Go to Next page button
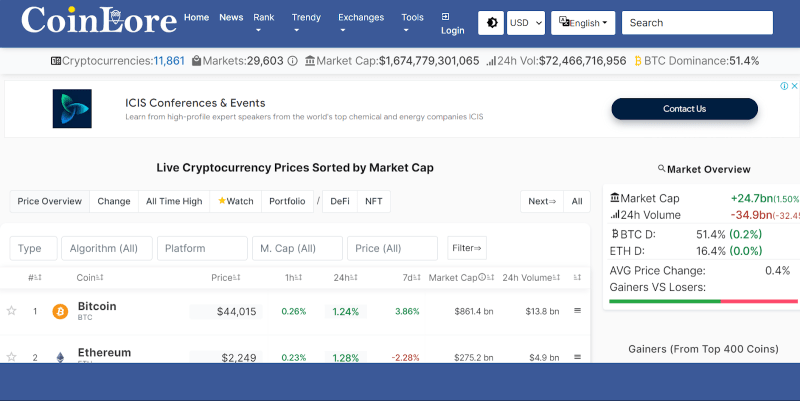Image resolution: width=800 pixels, height=401 pixels. (542, 202)
